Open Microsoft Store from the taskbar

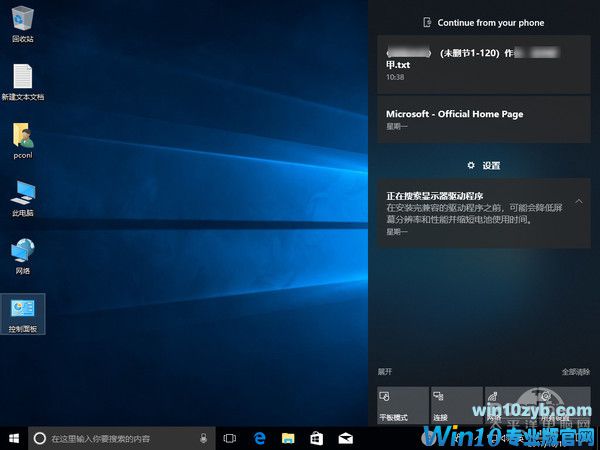coord(316,438)
